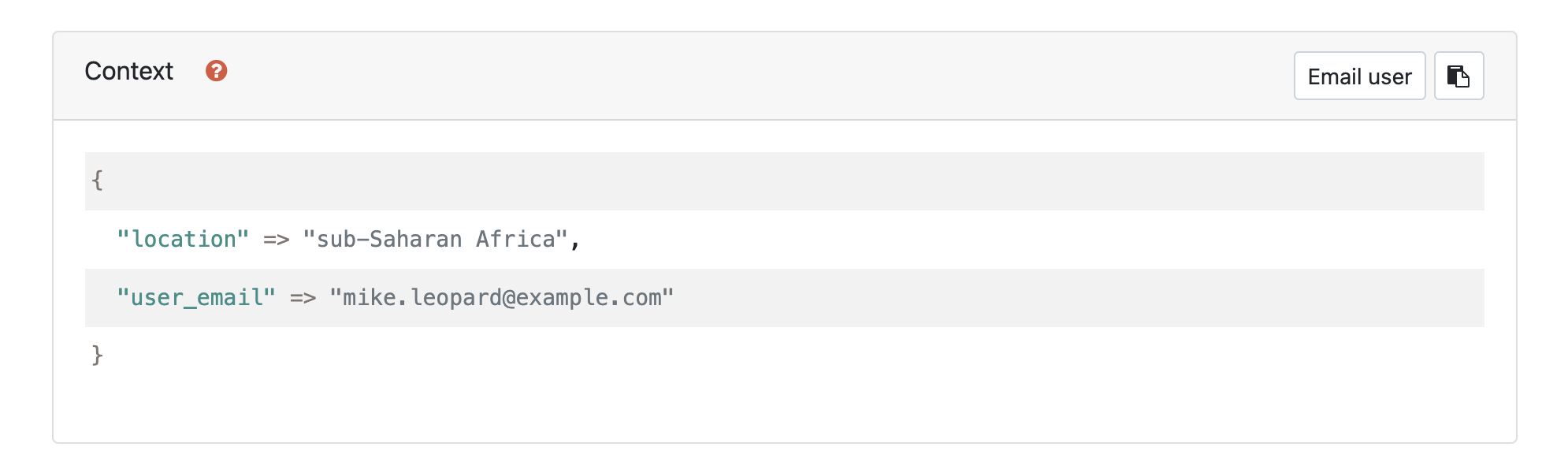The height and width of the screenshot is (473, 1568).
Task: Click the blank area right of the location value
Action: [x=1024, y=239]
